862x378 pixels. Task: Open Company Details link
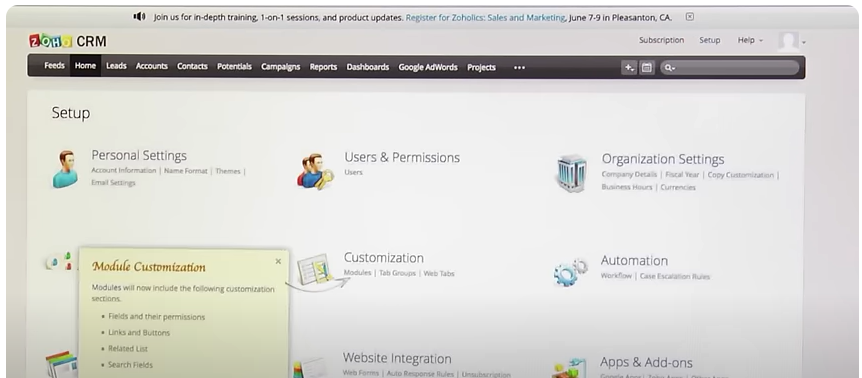coord(629,175)
